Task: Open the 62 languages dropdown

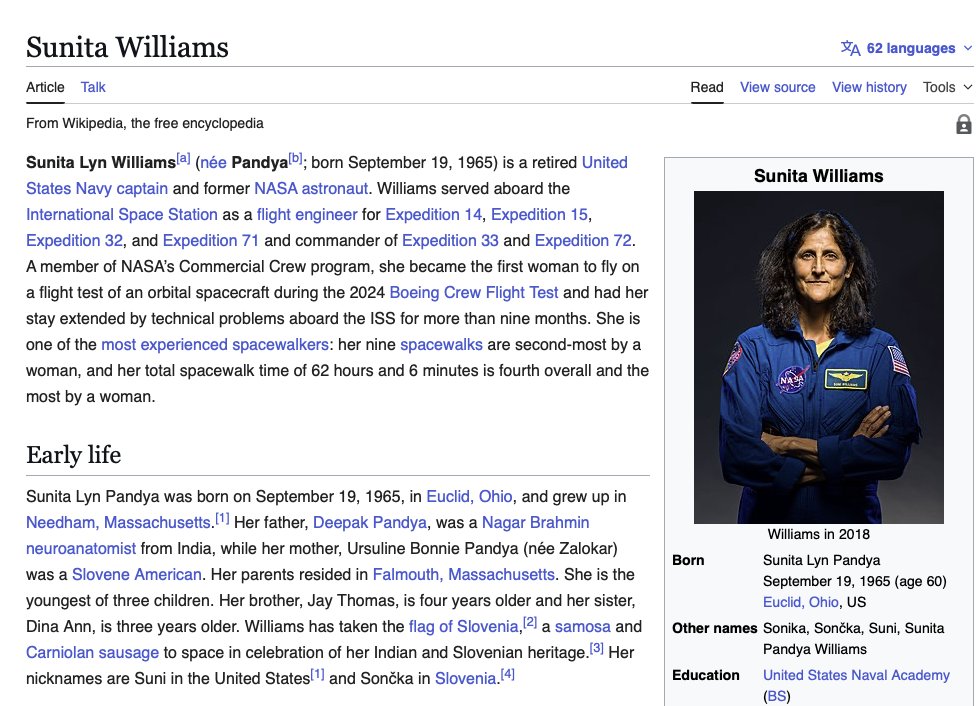Action: point(906,49)
